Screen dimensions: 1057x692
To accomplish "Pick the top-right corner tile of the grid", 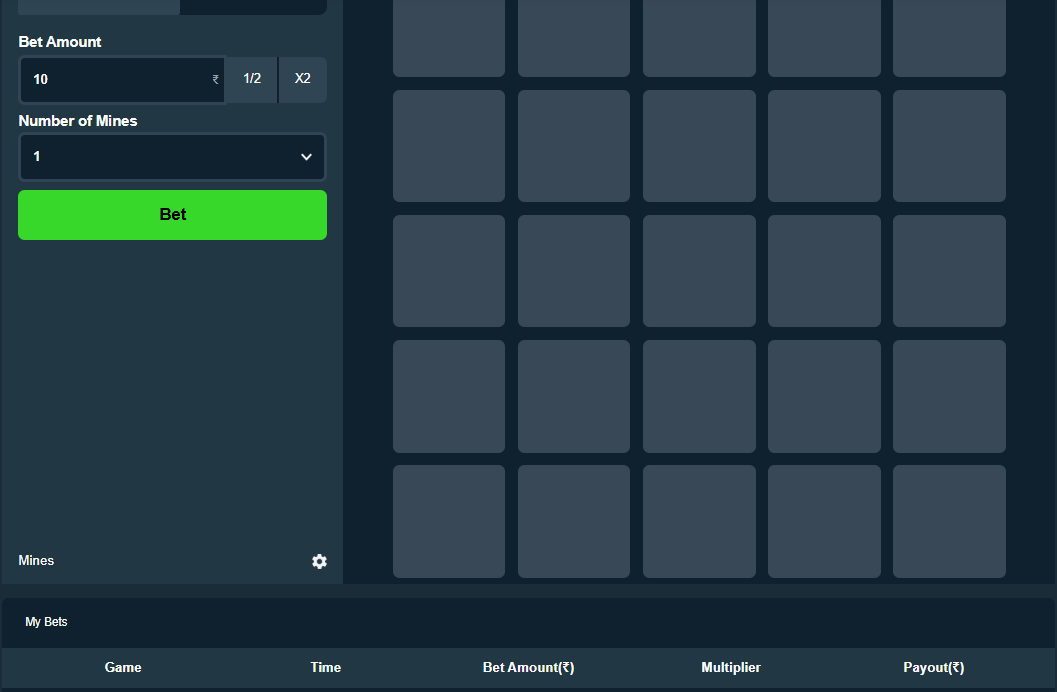I will pos(949,36).
